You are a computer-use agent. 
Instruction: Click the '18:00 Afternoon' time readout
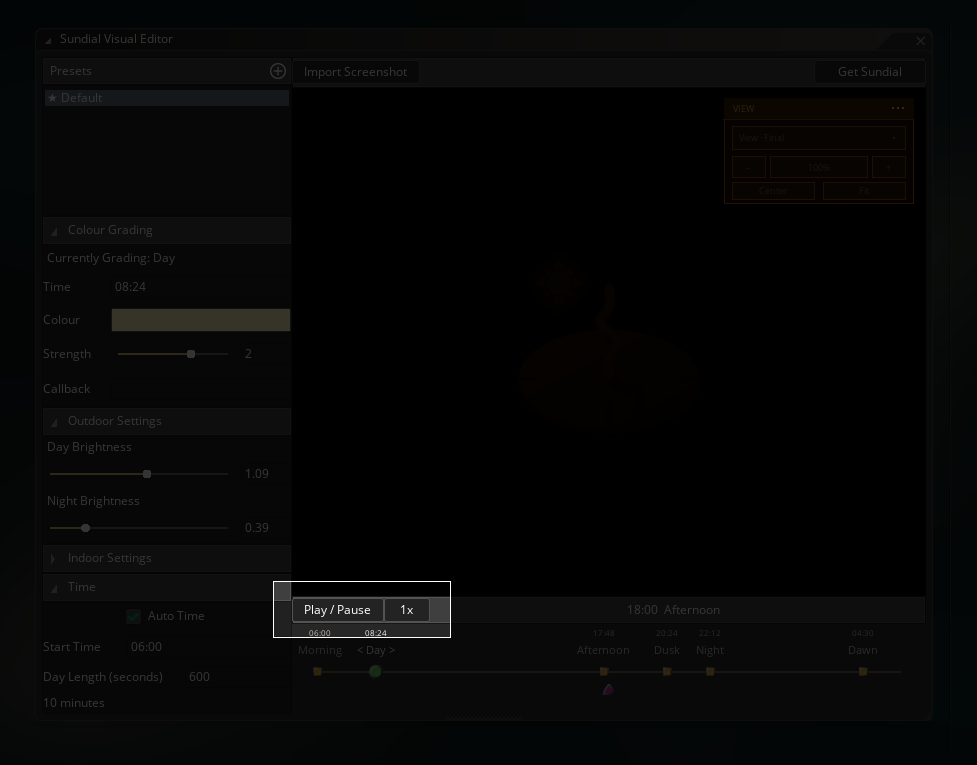[673, 610]
